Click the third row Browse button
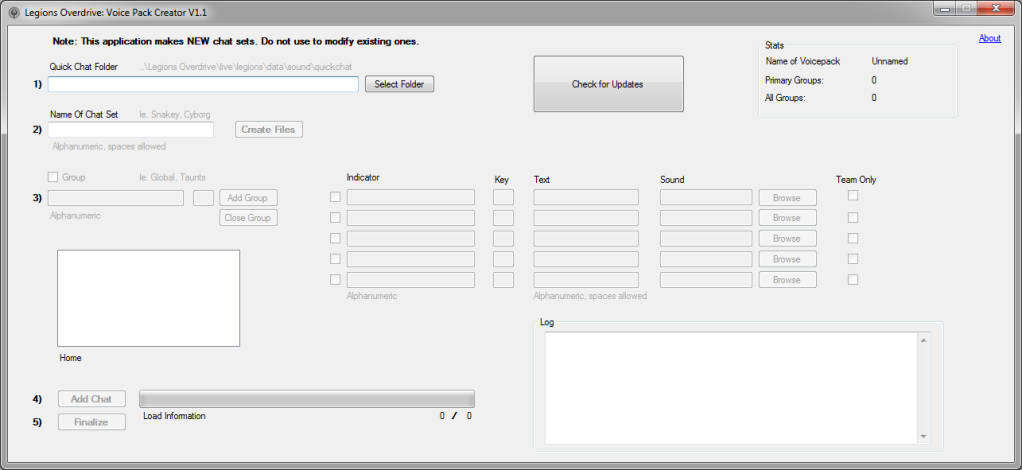 click(787, 239)
